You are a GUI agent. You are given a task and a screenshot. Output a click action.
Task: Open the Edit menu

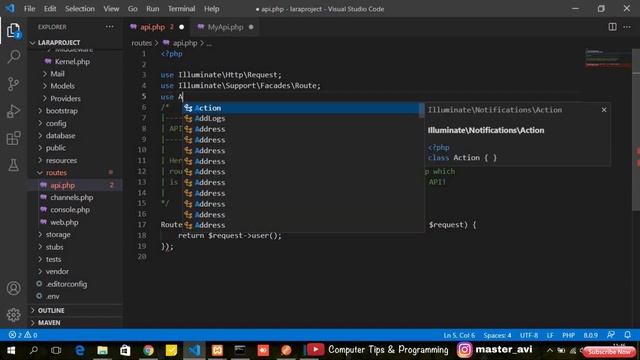(50, 9)
